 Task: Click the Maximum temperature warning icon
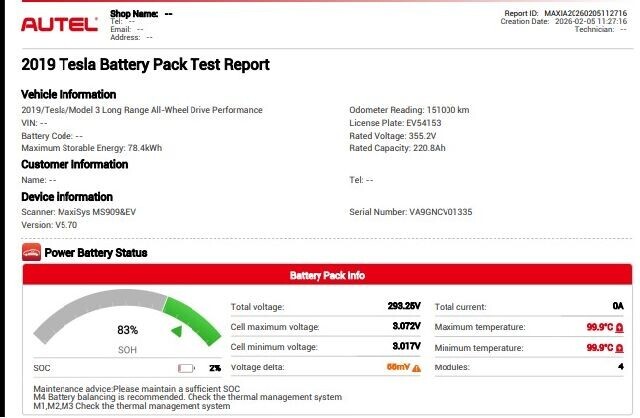pyautogui.click(x=620, y=327)
